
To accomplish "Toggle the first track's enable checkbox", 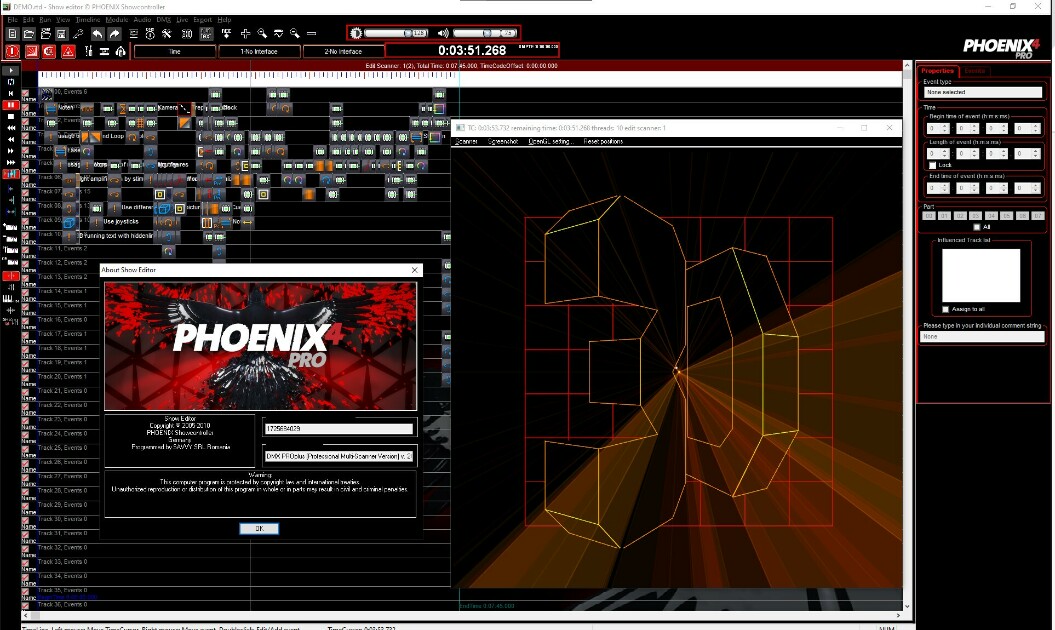I will click(26, 93).
